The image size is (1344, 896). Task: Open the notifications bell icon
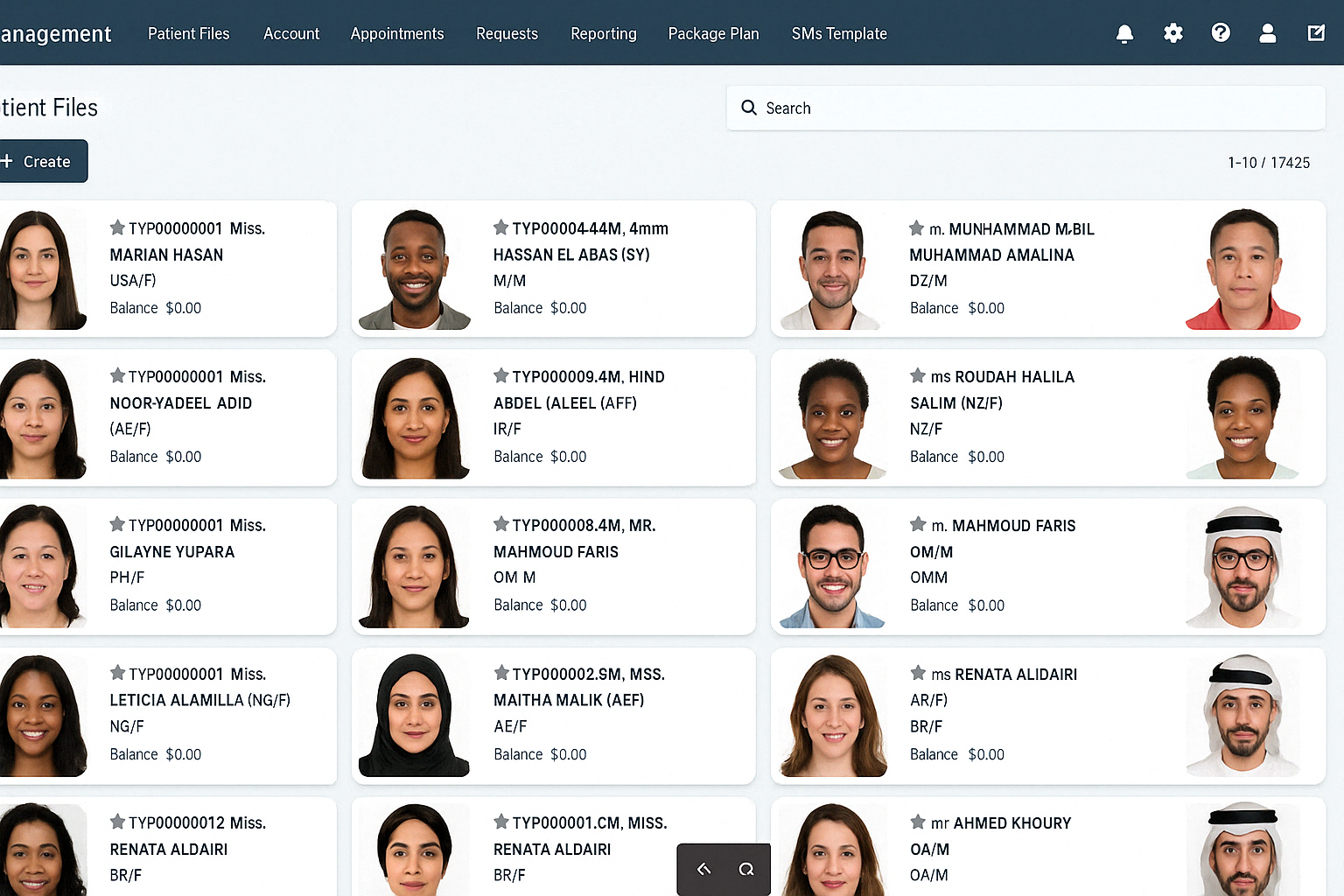(1124, 33)
